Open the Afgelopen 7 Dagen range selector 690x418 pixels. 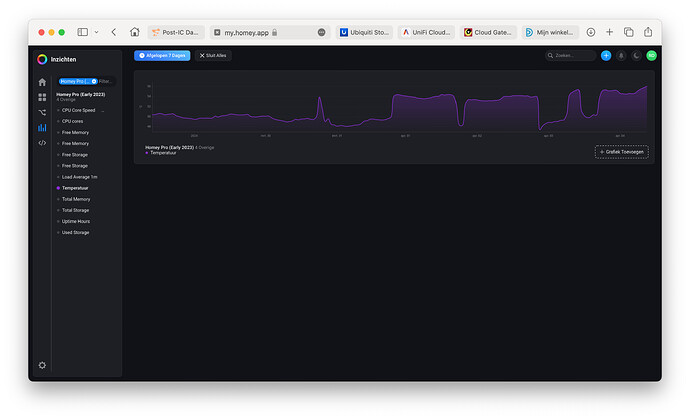click(x=162, y=55)
